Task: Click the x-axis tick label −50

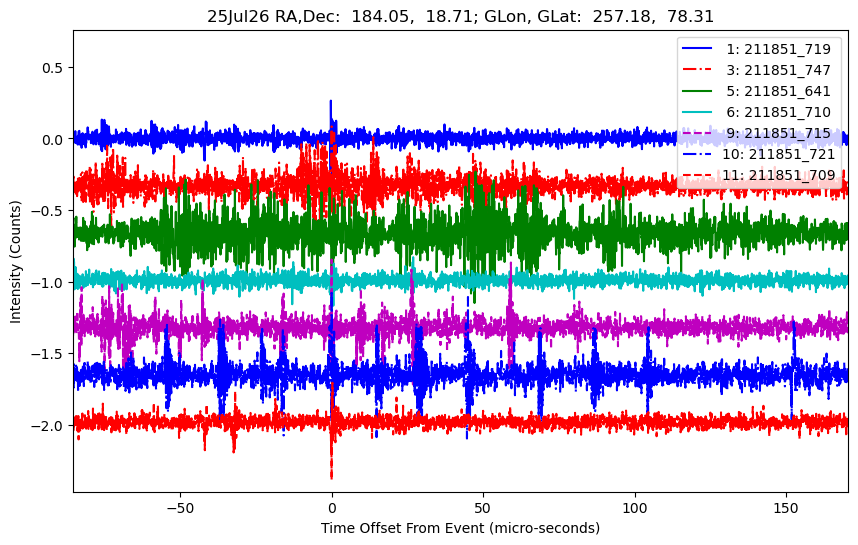Action: [180, 505]
